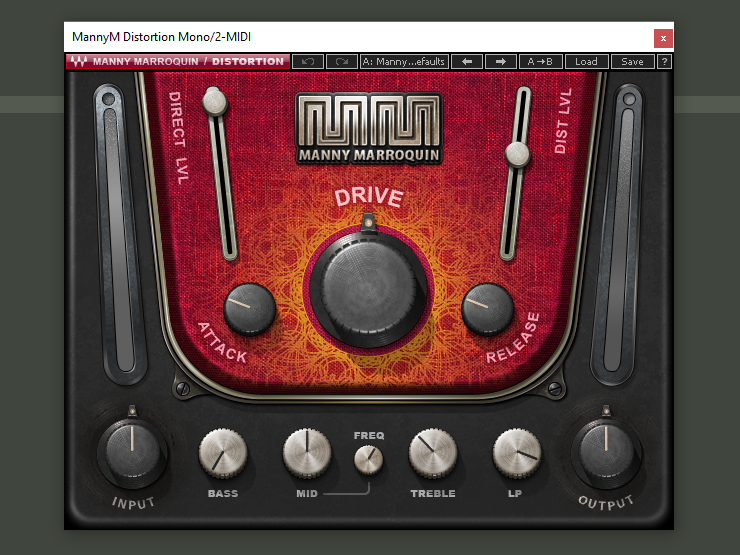Click the Attack knob
Image resolution: width=740 pixels, height=555 pixels.
pos(250,309)
